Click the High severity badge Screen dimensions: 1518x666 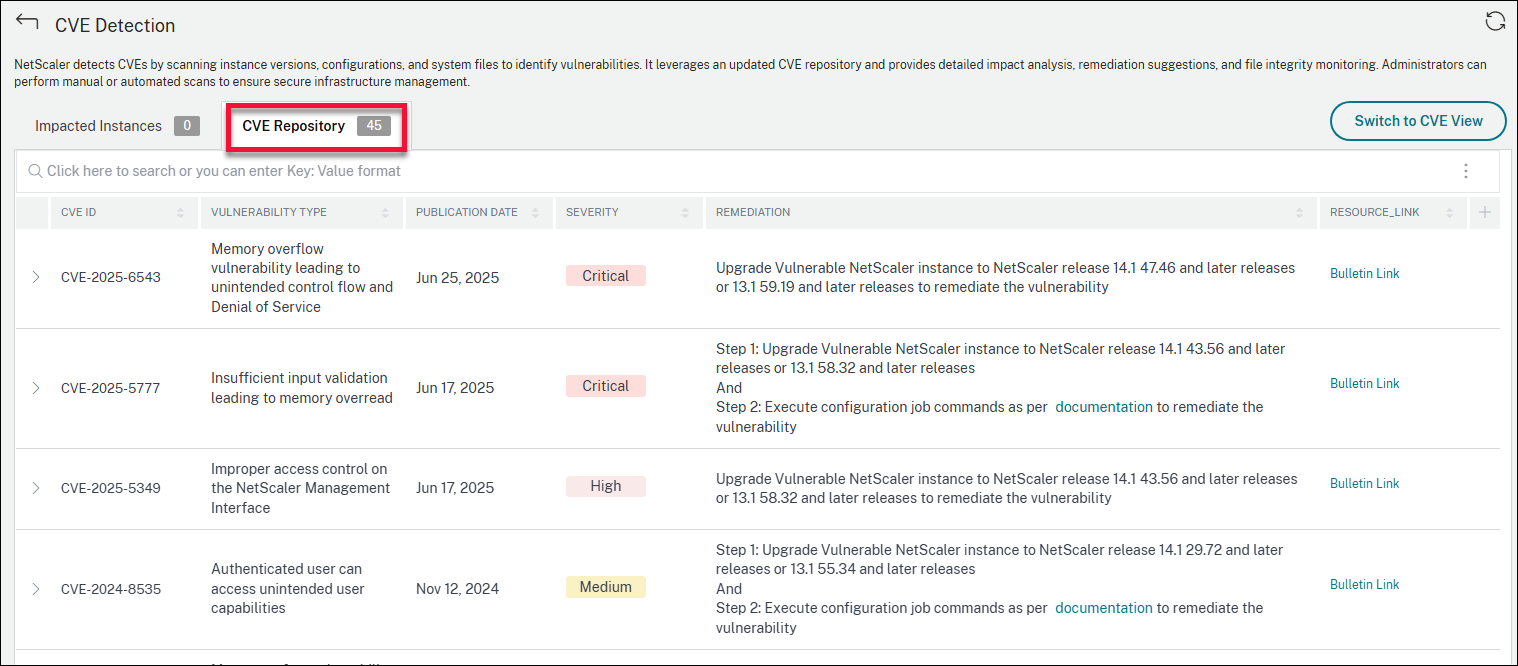click(606, 486)
